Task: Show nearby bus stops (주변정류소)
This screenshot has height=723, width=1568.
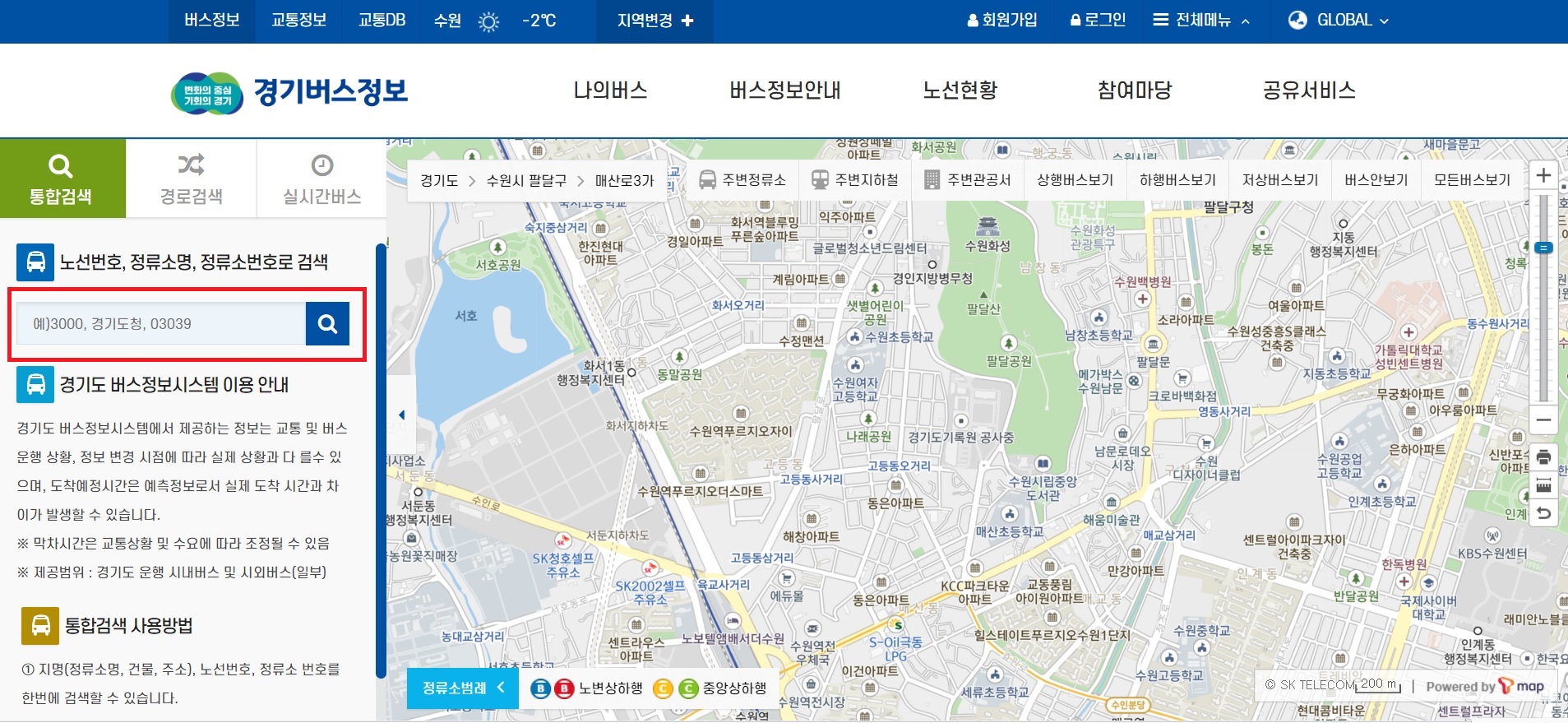Action: (742, 180)
